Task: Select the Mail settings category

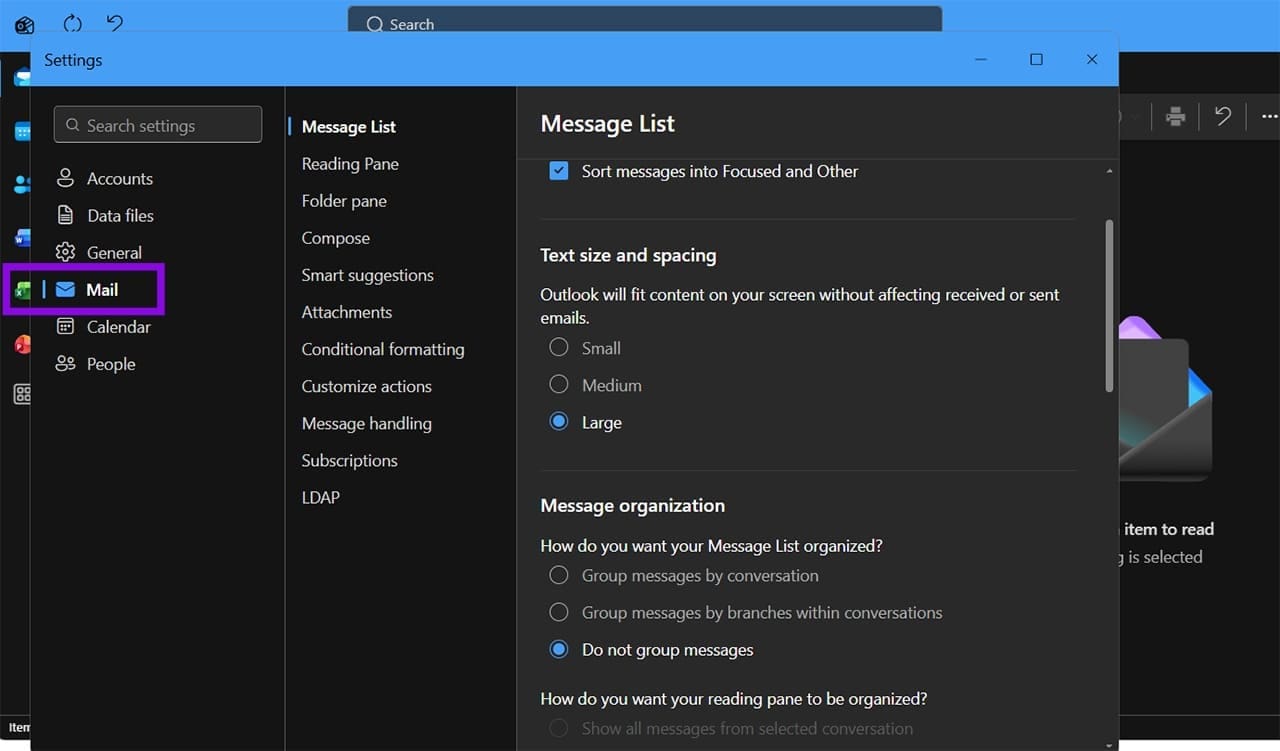Action: coord(87,290)
